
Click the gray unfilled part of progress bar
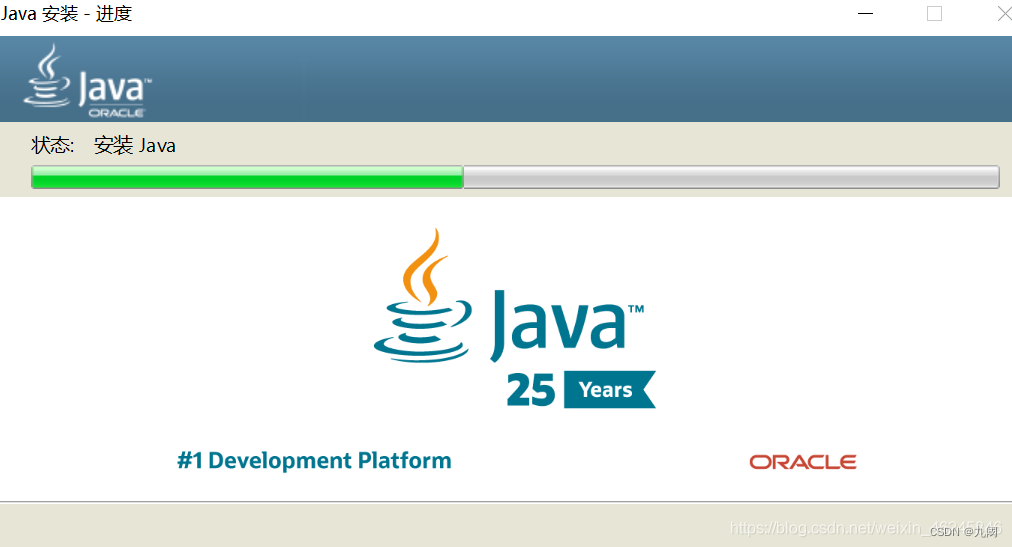[x=731, y=177]
